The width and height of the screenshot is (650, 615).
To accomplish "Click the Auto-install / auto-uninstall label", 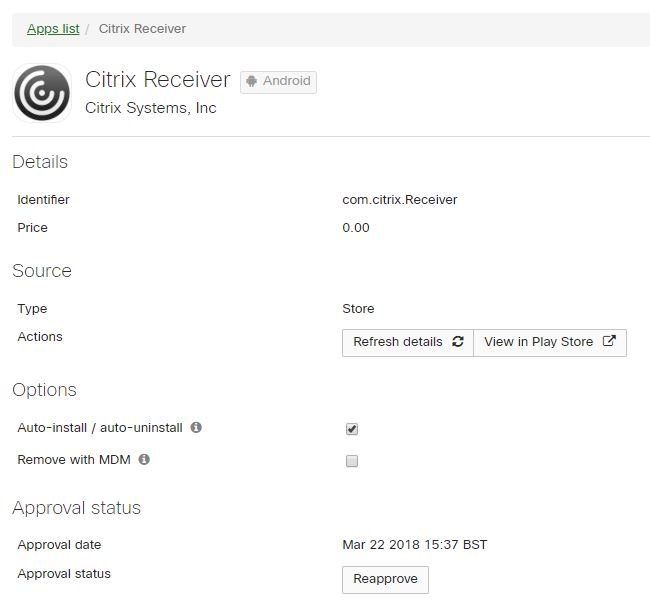I will (x=100, y=428).
